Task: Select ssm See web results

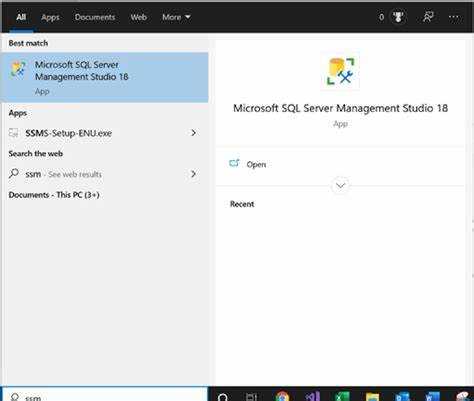Action: point(105,174)
